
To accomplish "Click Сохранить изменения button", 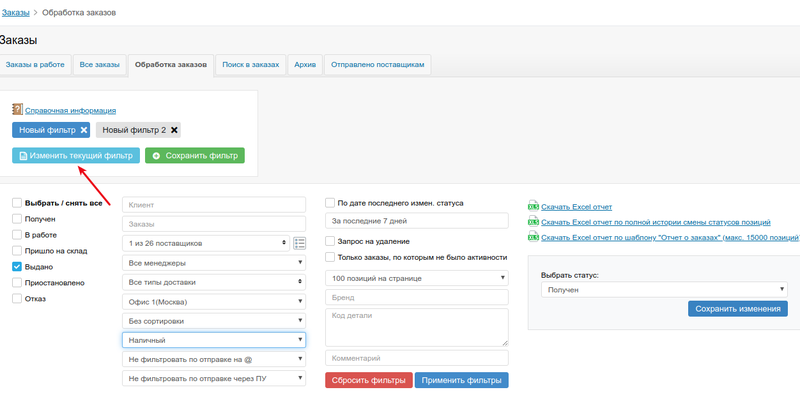I will (738, 309).
